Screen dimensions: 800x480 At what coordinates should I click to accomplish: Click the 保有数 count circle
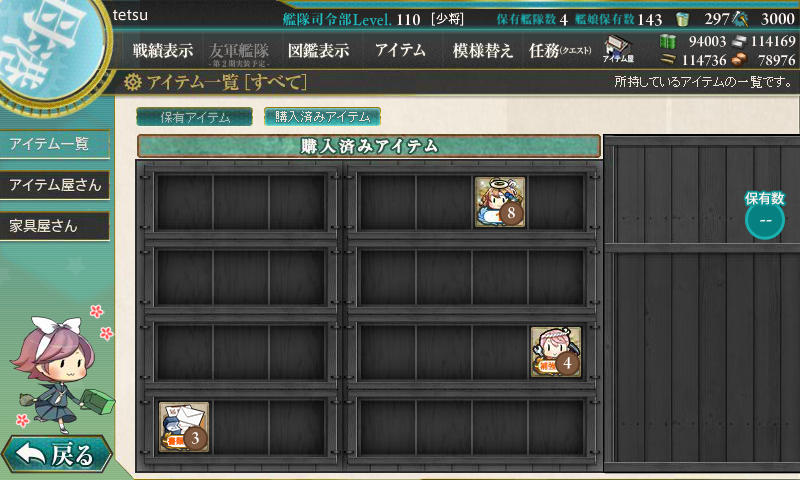(764, 220)
